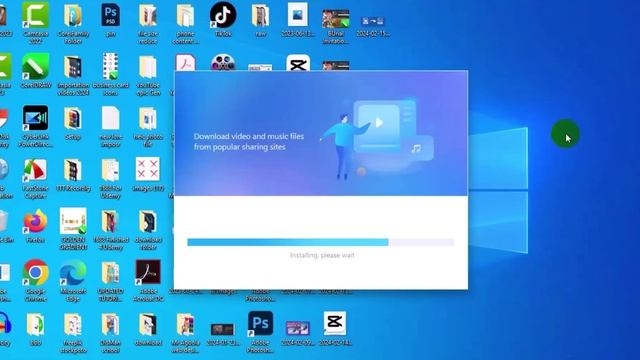Click the installer progress bar

click(320, 242)
